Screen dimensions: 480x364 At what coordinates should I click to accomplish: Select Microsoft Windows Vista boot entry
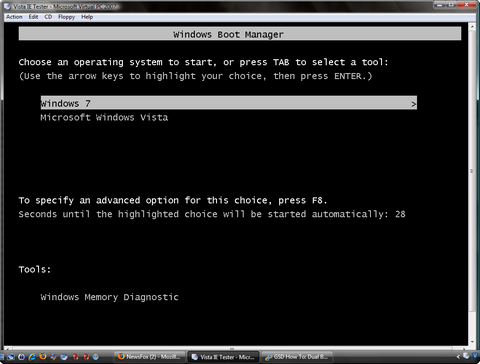(104, 117)
